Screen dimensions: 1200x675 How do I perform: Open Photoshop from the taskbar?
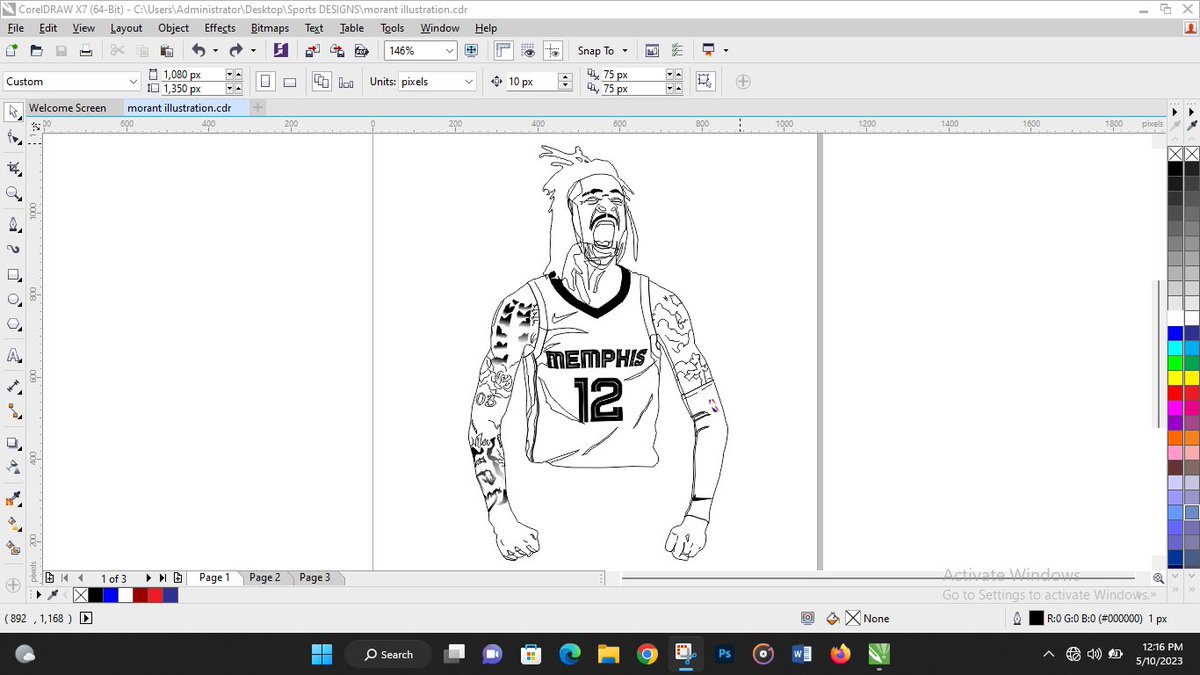[x=725, y=654]
